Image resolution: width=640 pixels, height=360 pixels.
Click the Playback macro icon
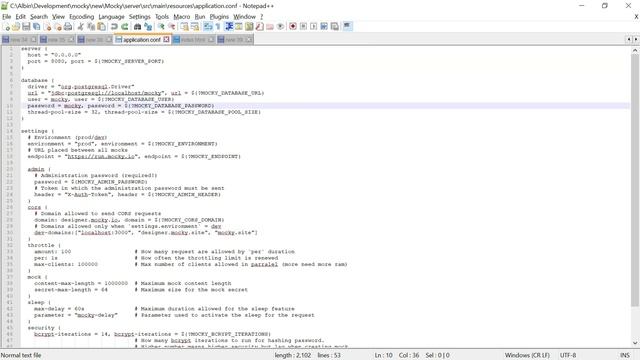coord(313,27)
